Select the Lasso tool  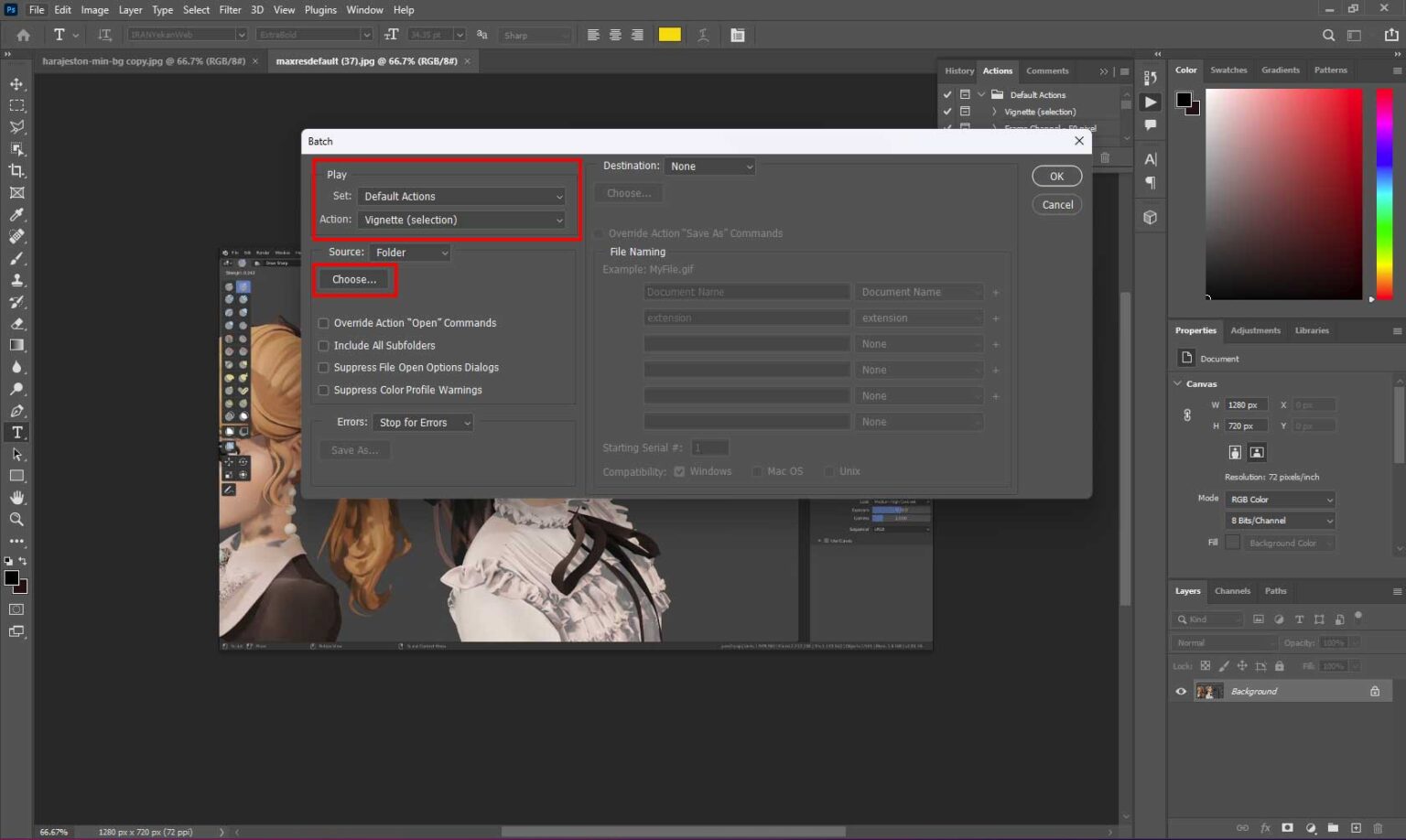[16, 127]
